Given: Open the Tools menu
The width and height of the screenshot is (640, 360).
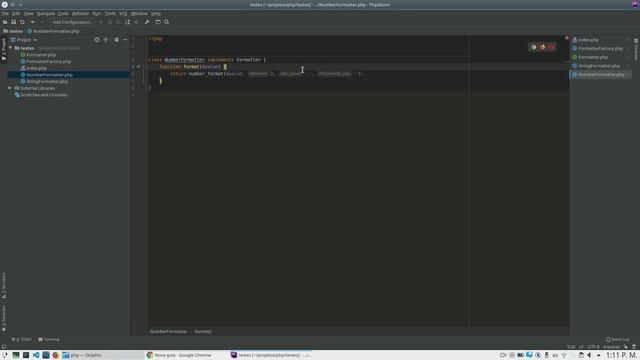Looking at the screenshot, I should [110, 13].
